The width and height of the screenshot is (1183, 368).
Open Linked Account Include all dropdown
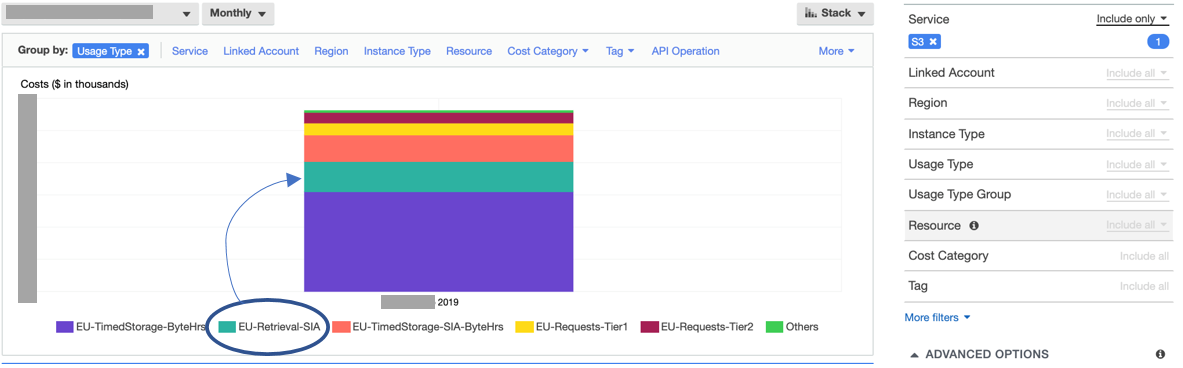(x=1137, y=73)
